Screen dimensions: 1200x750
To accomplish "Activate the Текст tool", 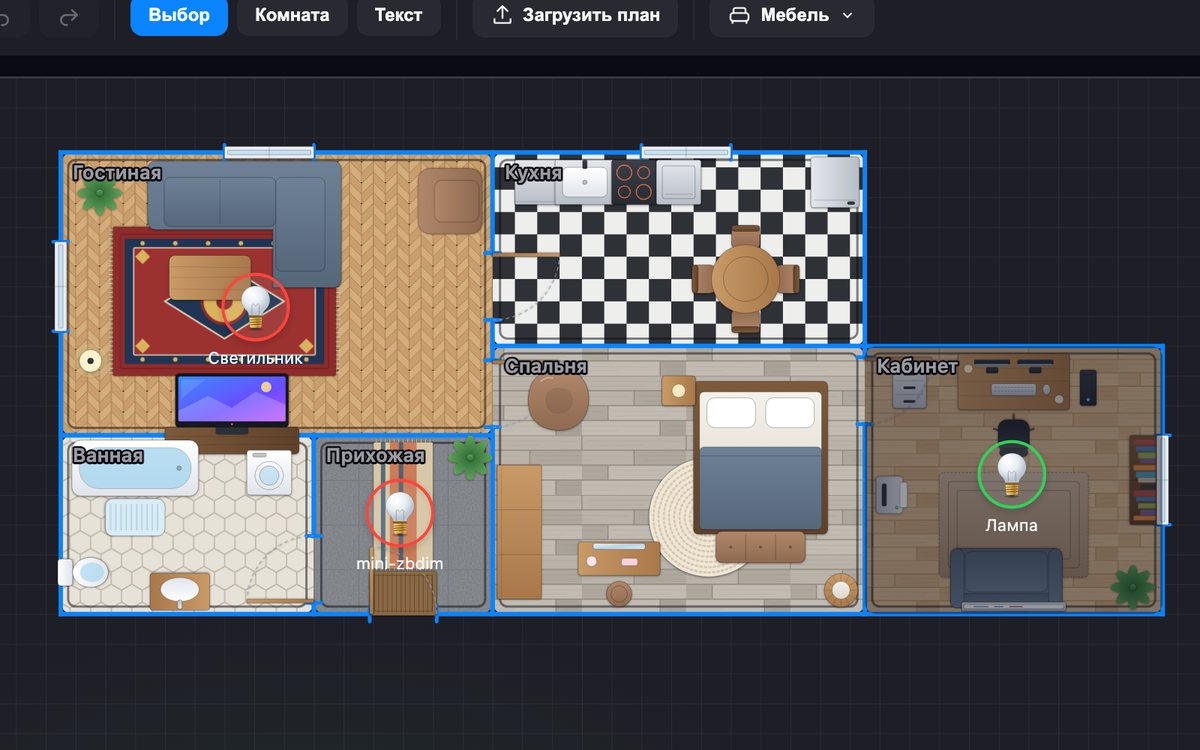I will coord(399,15).
